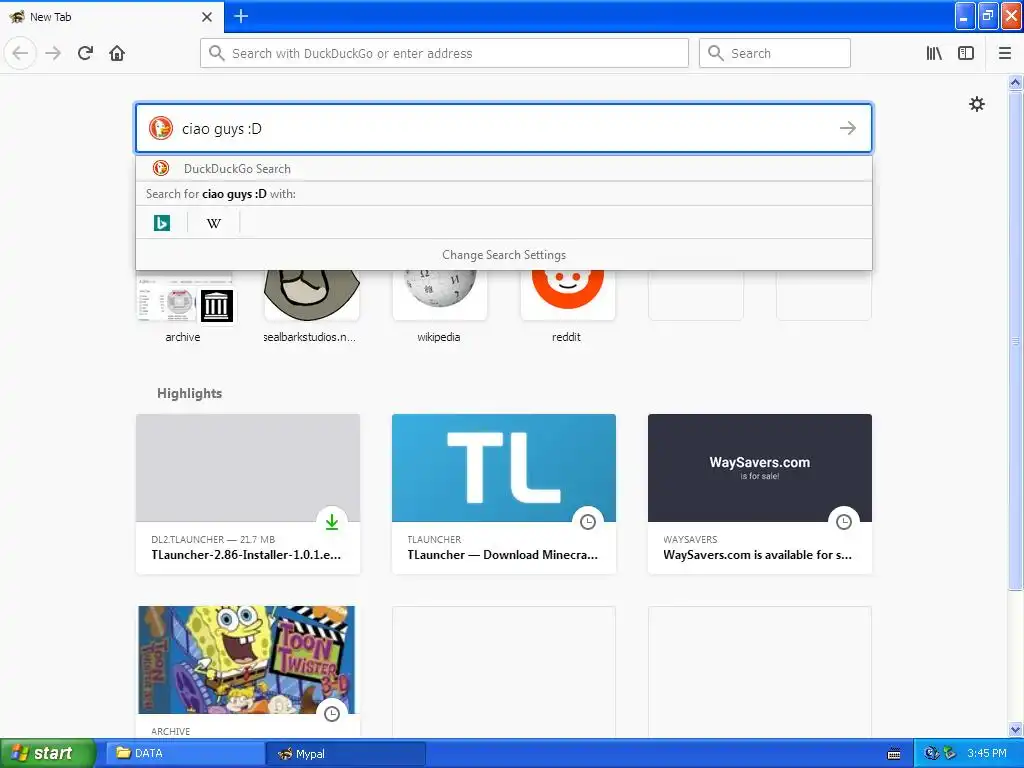Submit search with the arrow in search box
The image size is (1024, 768).
[x=848, y=128]
